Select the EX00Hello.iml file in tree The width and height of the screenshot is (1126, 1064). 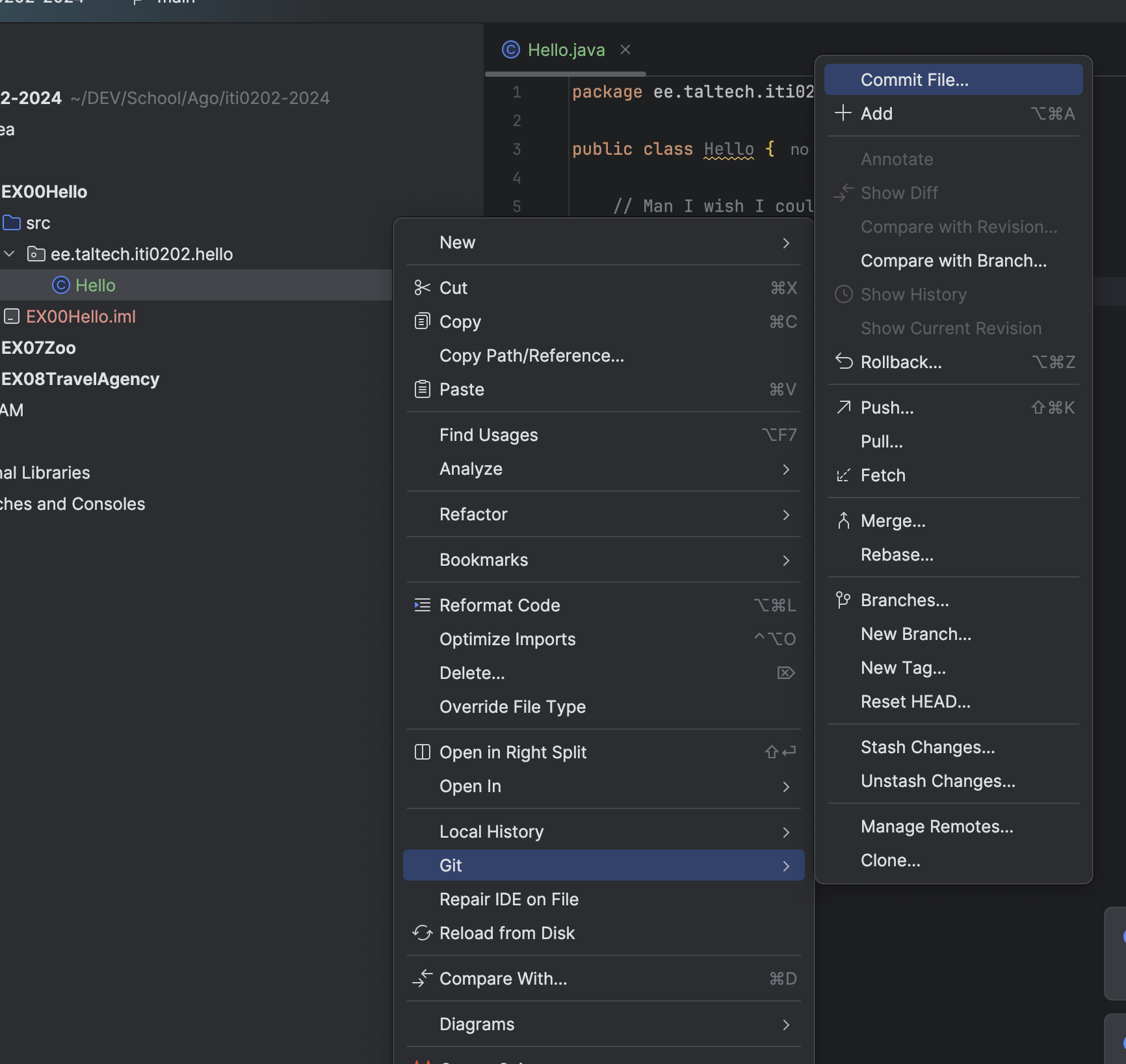coord(81,316)
